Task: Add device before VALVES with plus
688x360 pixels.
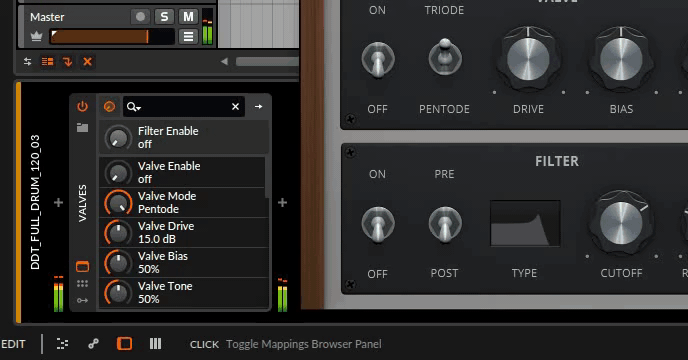Action: pyautogui.click(x=58, y=202)
